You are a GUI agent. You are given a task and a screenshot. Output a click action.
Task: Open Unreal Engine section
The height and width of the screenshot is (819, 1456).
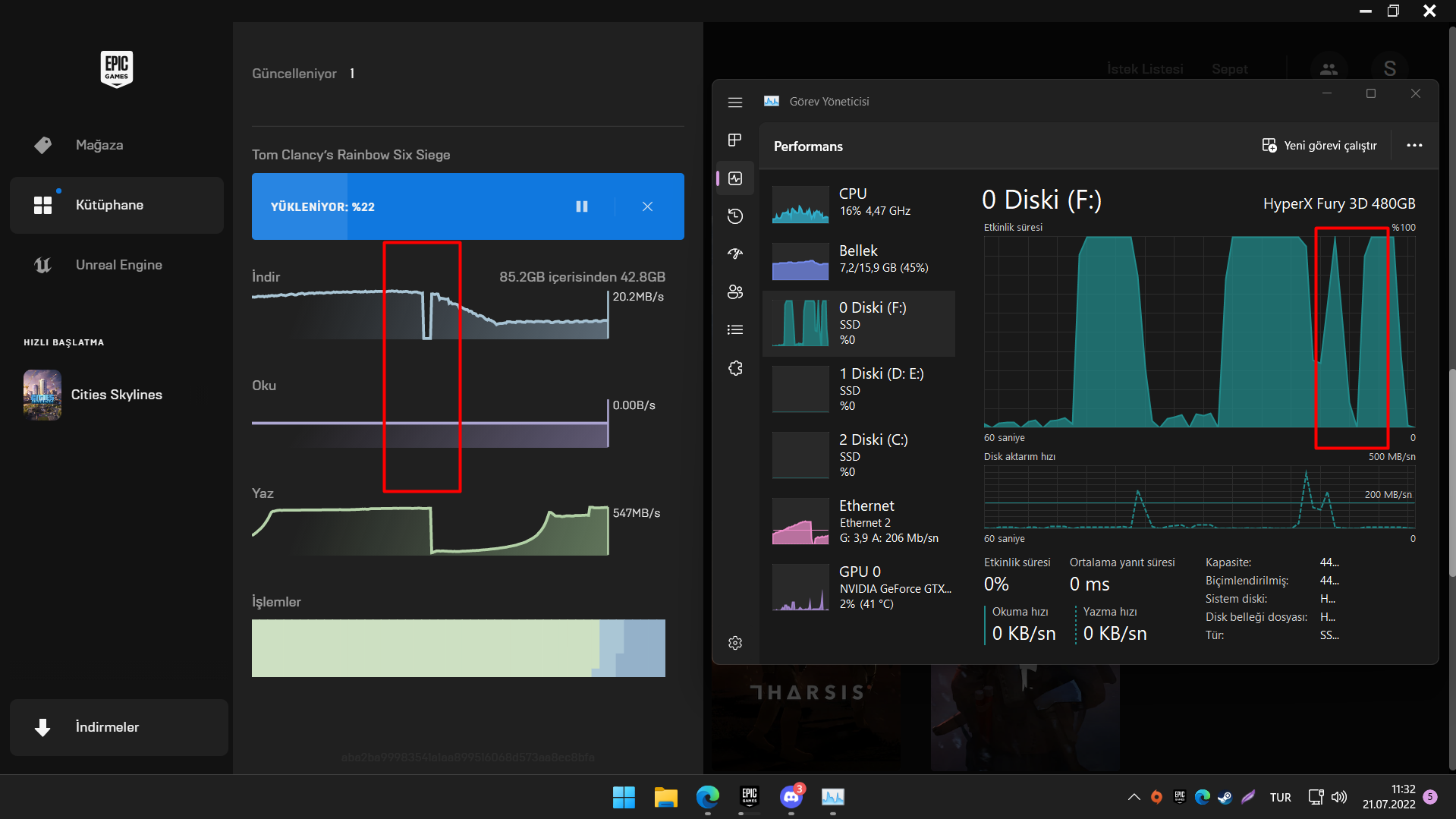pyautogui.click(x=117, y=265)
